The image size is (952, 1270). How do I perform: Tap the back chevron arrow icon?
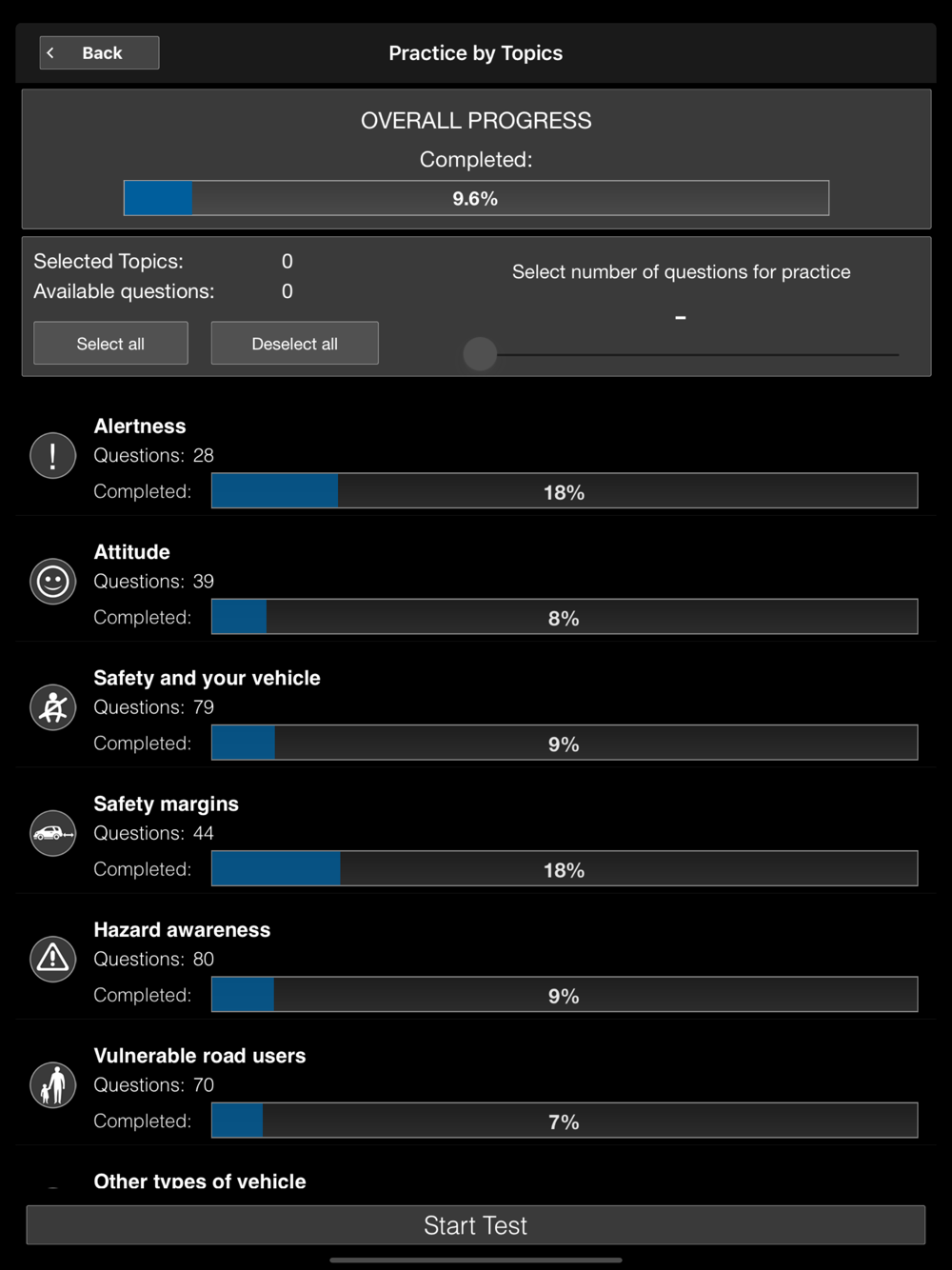coord(51,53)
